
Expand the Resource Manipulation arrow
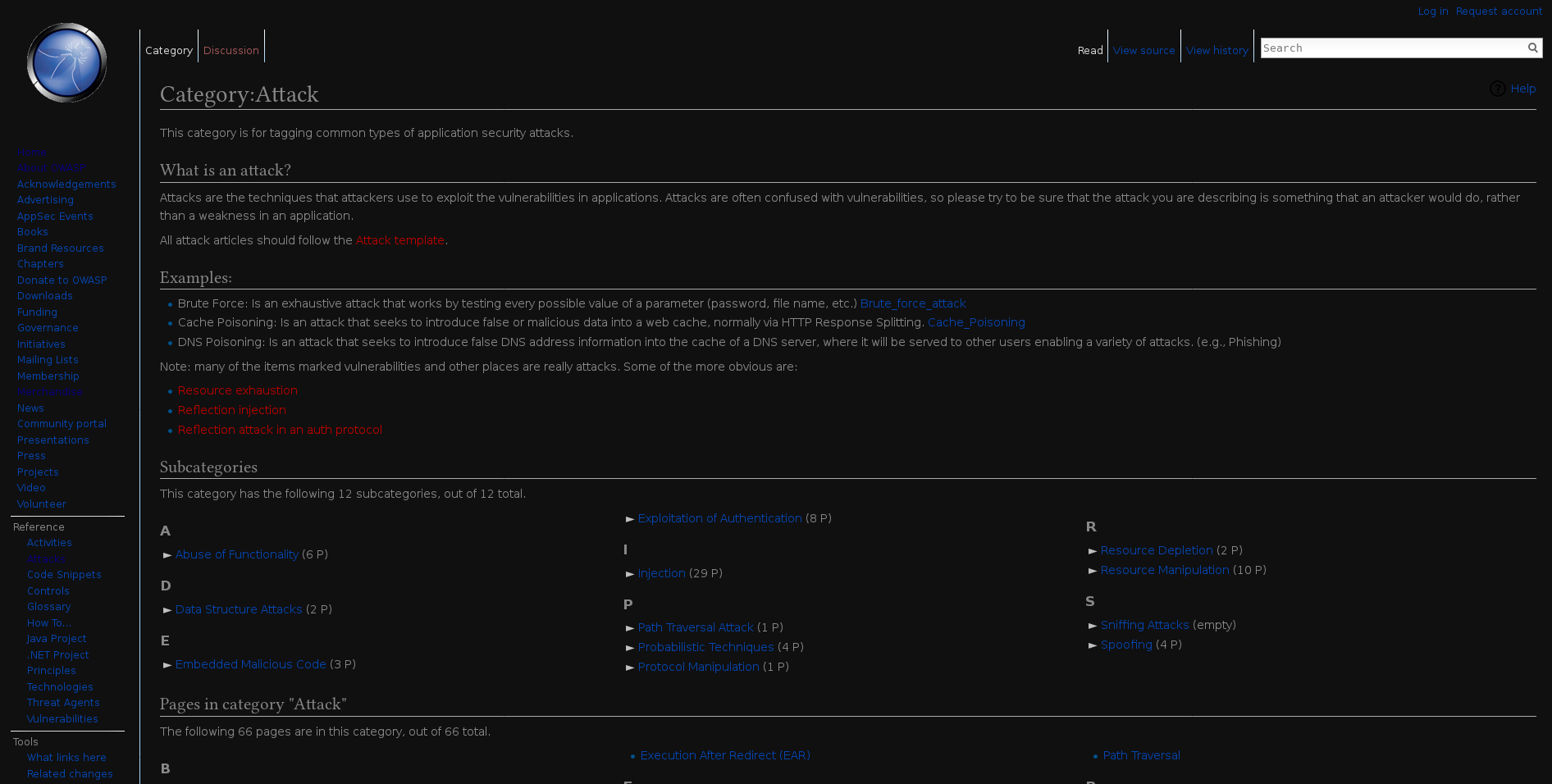pyautogui.click(x=1093, y=571)
